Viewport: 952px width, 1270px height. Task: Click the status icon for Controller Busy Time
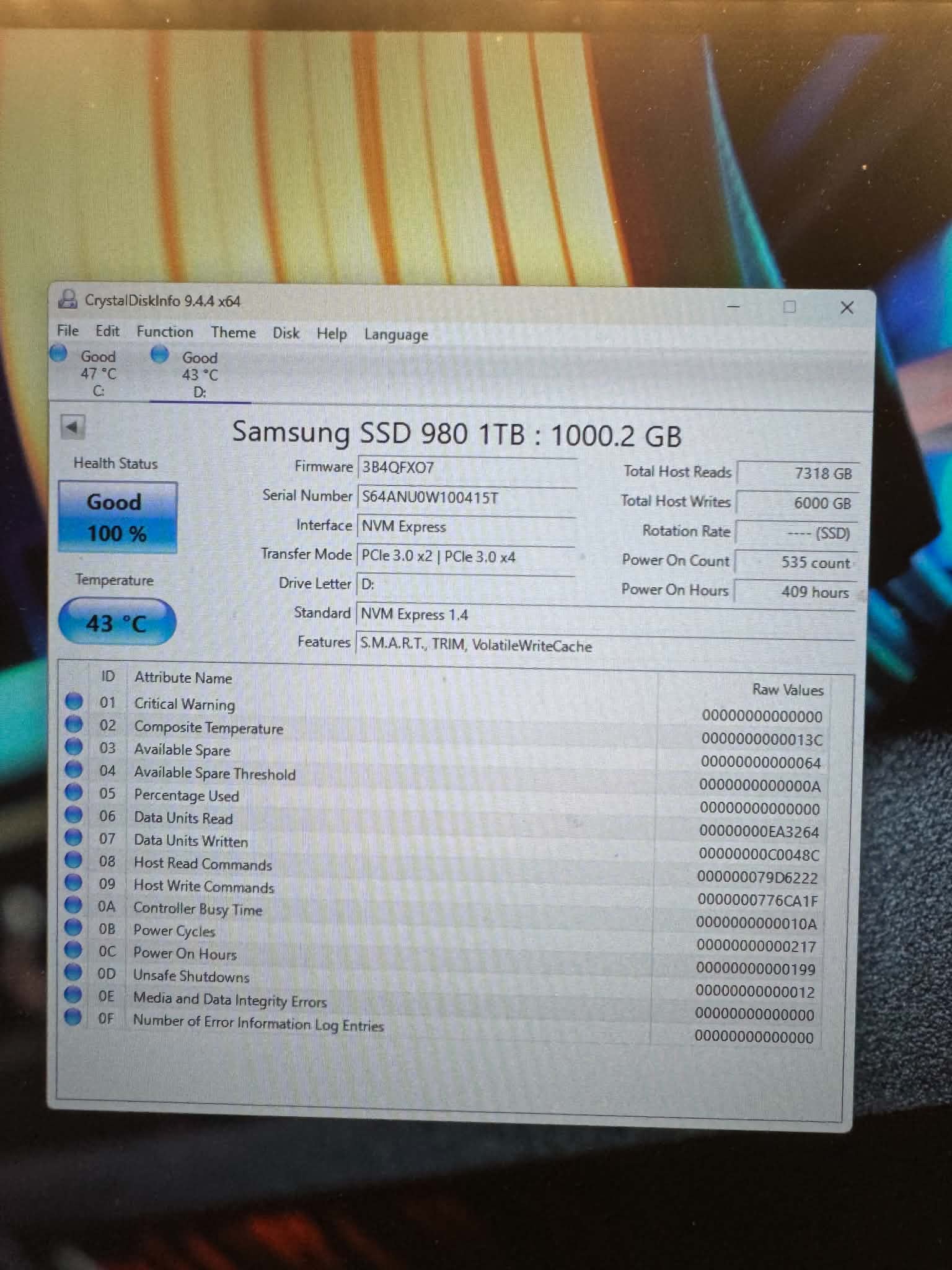74,905
